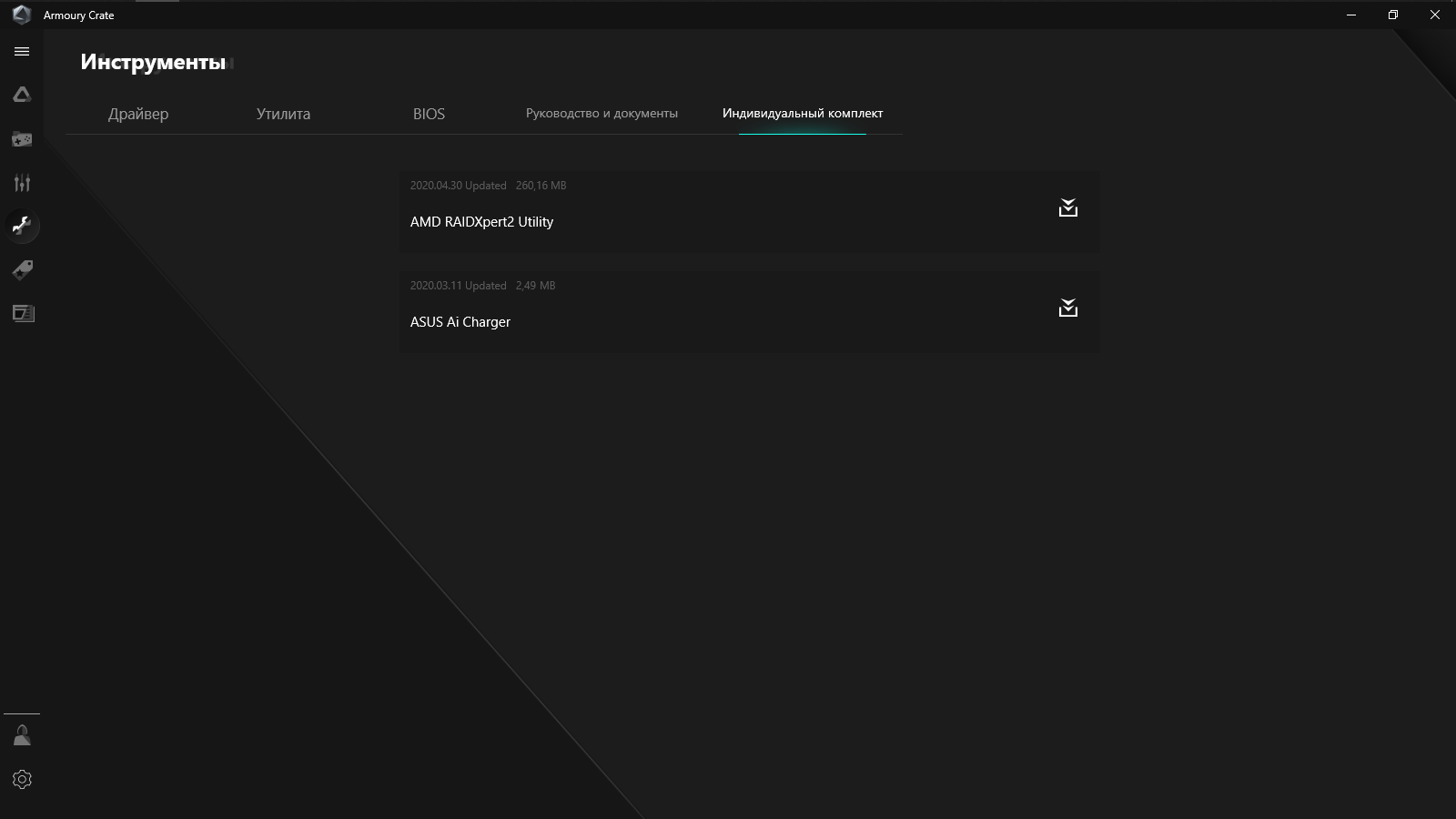1456x819 pixels.
Task: Select the wrench Tools icon in sidebar
Action: pos(22,226)
